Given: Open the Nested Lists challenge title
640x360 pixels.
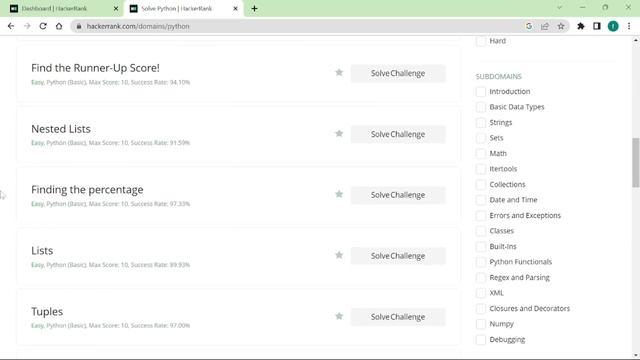Looking at the screenshot, I should 61,129.
